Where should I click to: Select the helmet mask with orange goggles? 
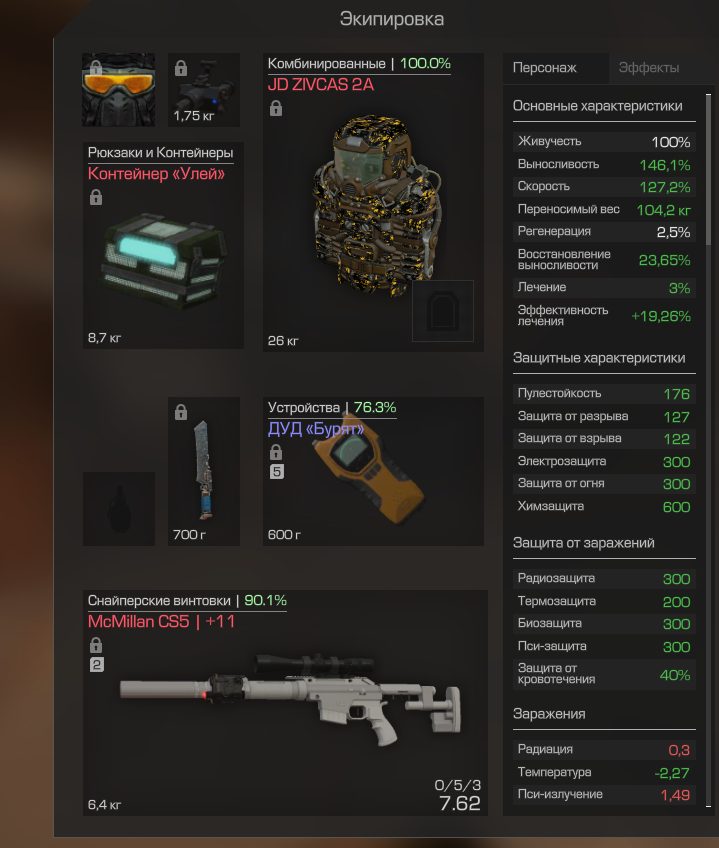click(118, 90)
